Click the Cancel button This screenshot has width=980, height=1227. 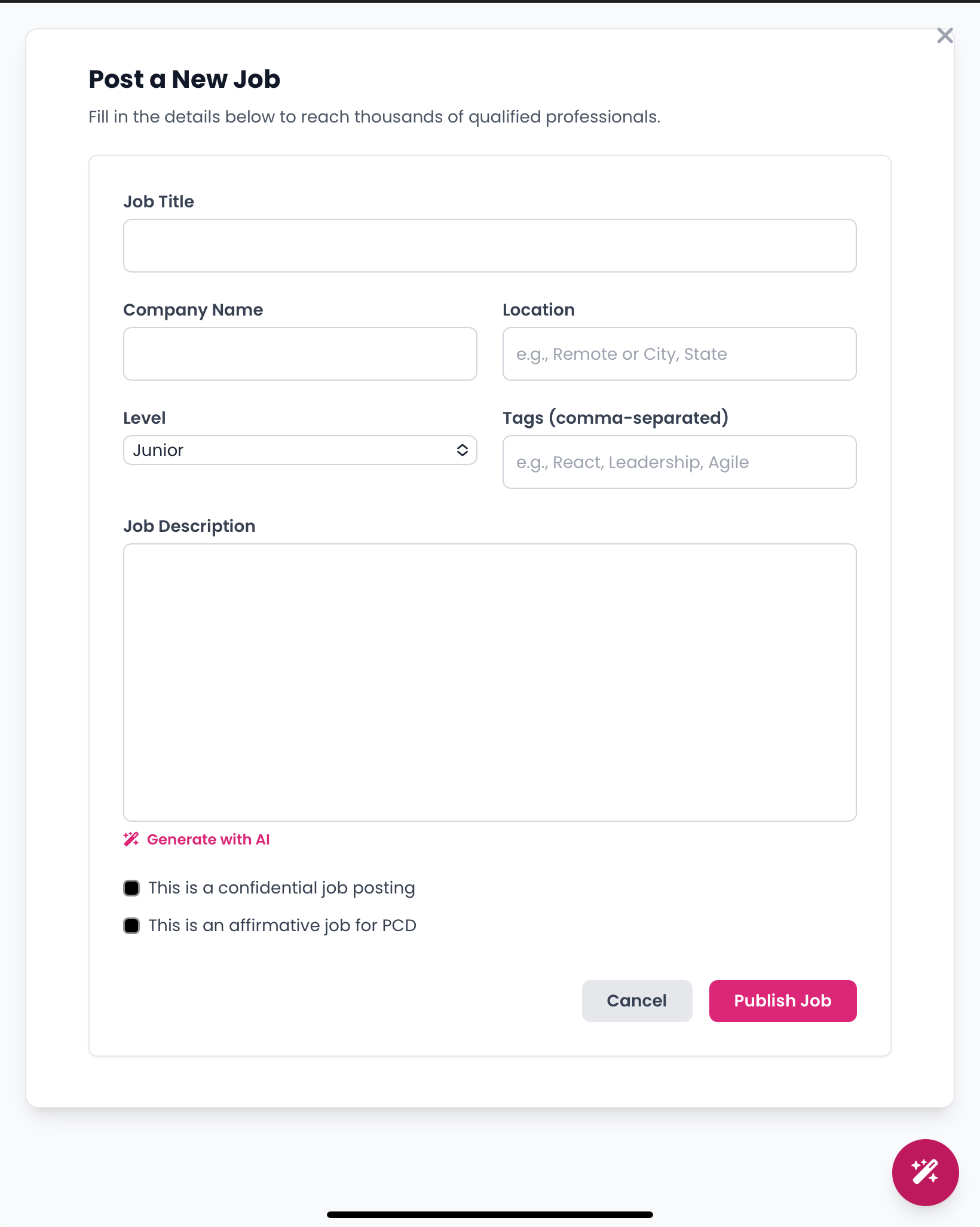point(636,1000)
